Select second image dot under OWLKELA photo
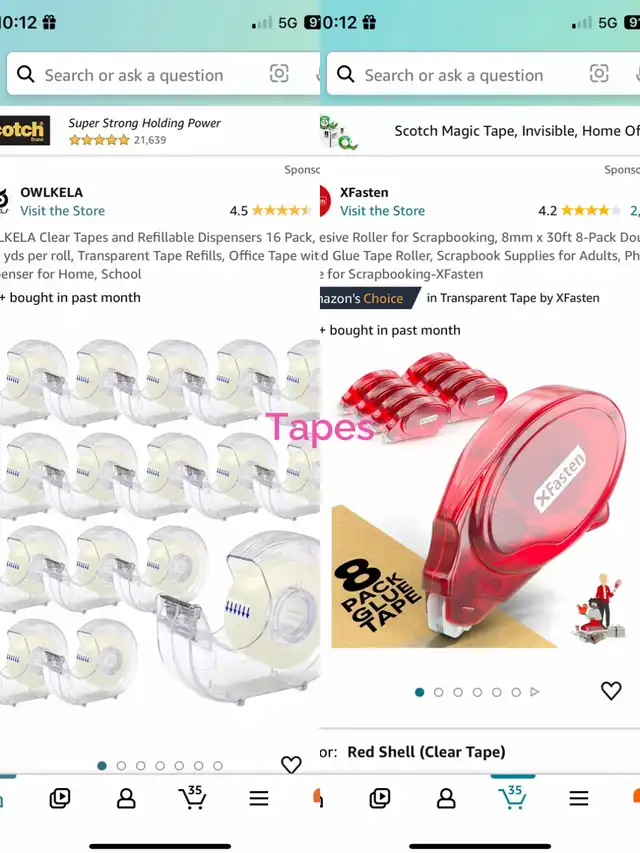The image size is (640, 853). [121, 766]
